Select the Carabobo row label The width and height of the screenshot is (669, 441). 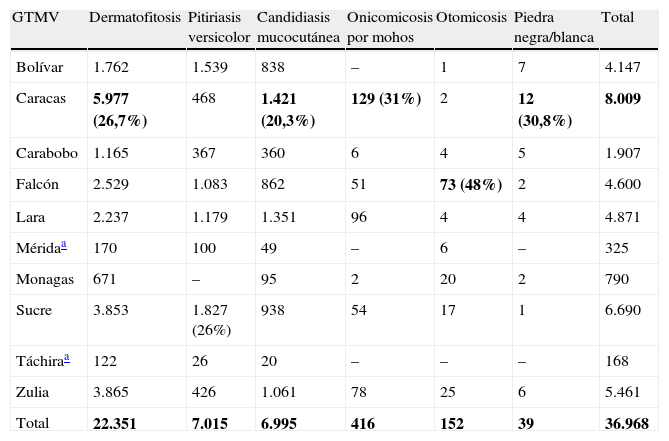[x=45, y=153]
